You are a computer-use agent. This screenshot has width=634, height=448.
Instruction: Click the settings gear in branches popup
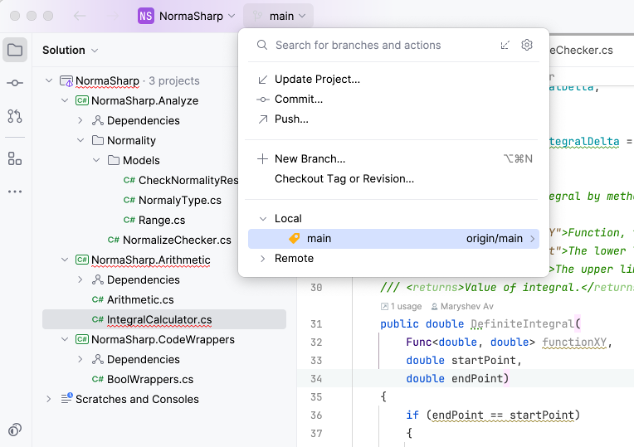pyautogui.click(x=527, y=45)
